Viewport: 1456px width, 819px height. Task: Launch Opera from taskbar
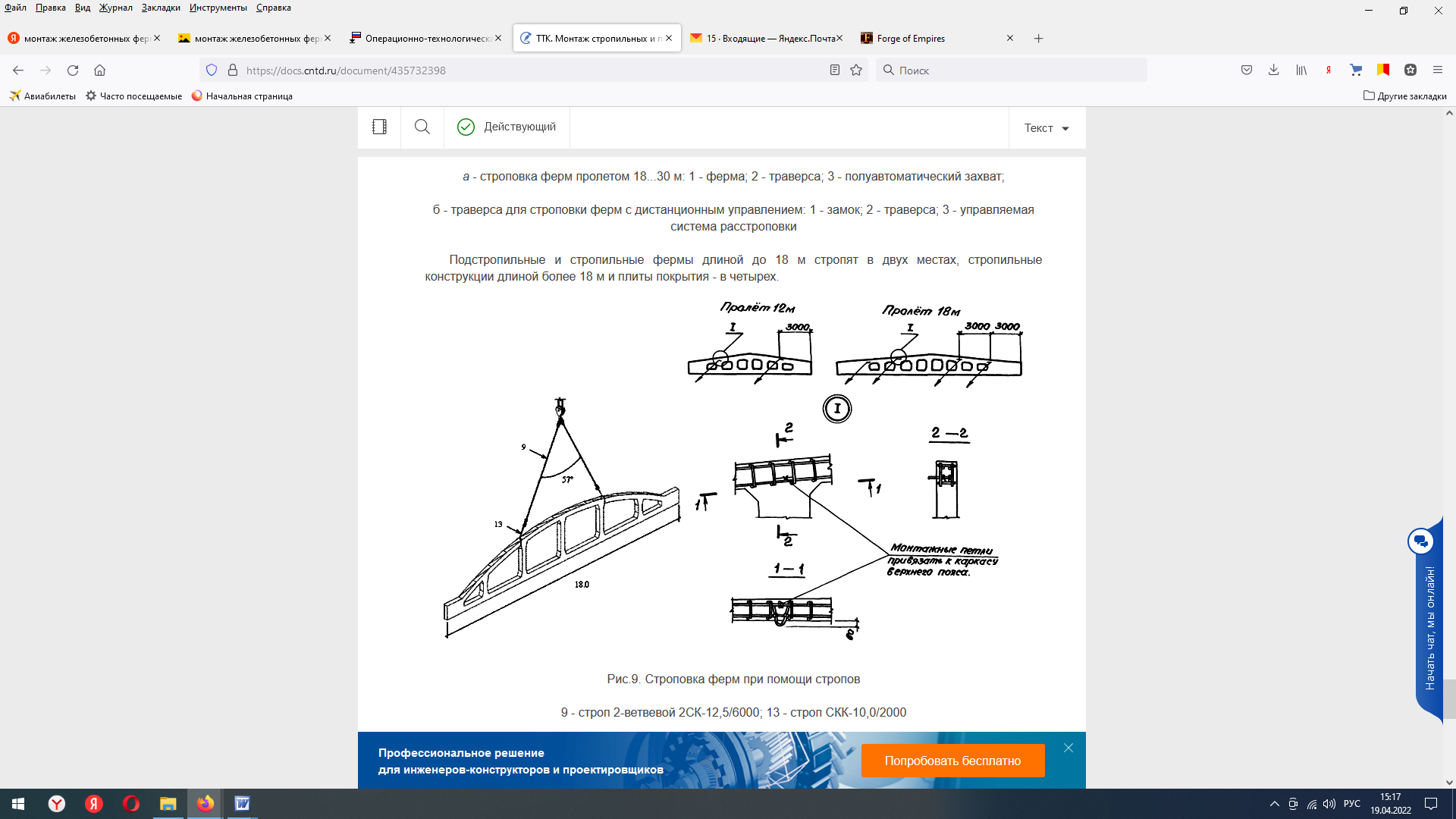point(130,804)
